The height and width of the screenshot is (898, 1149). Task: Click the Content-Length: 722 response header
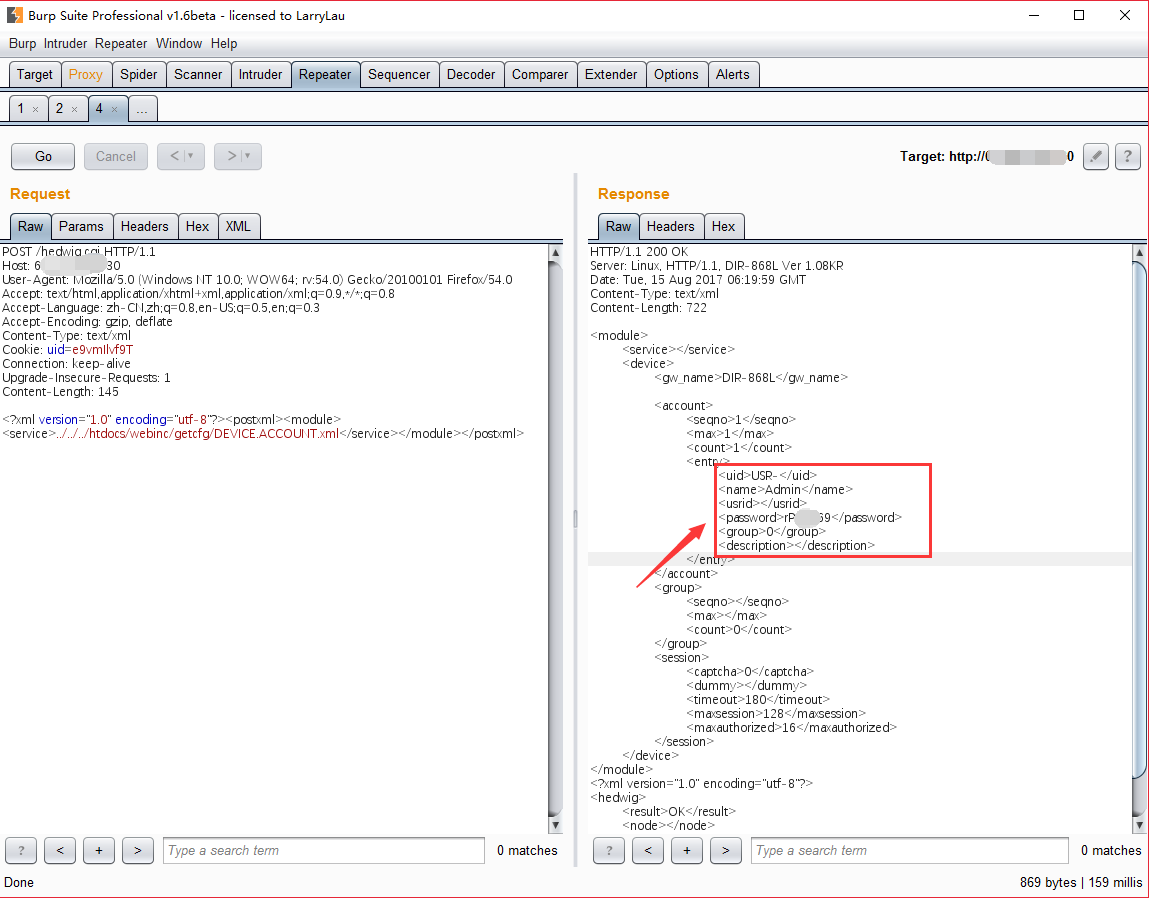point(649,308)
